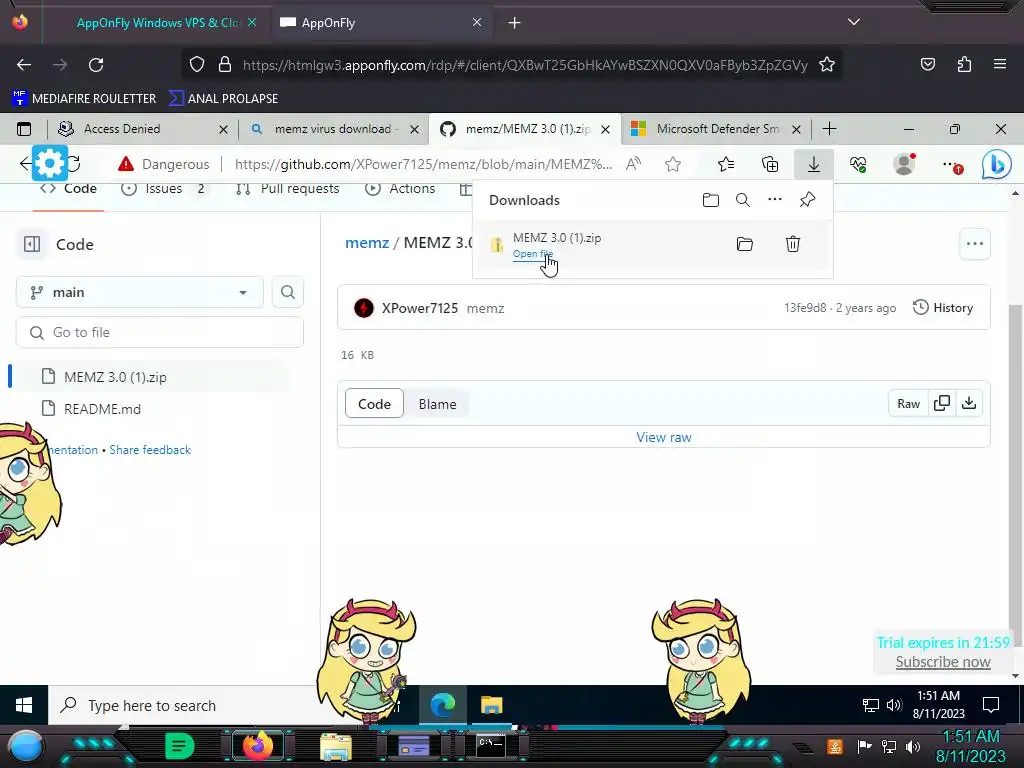The image size is (1024, 768).
Task: Open browser essentials heart icon
Action: [x=858, y=165]
